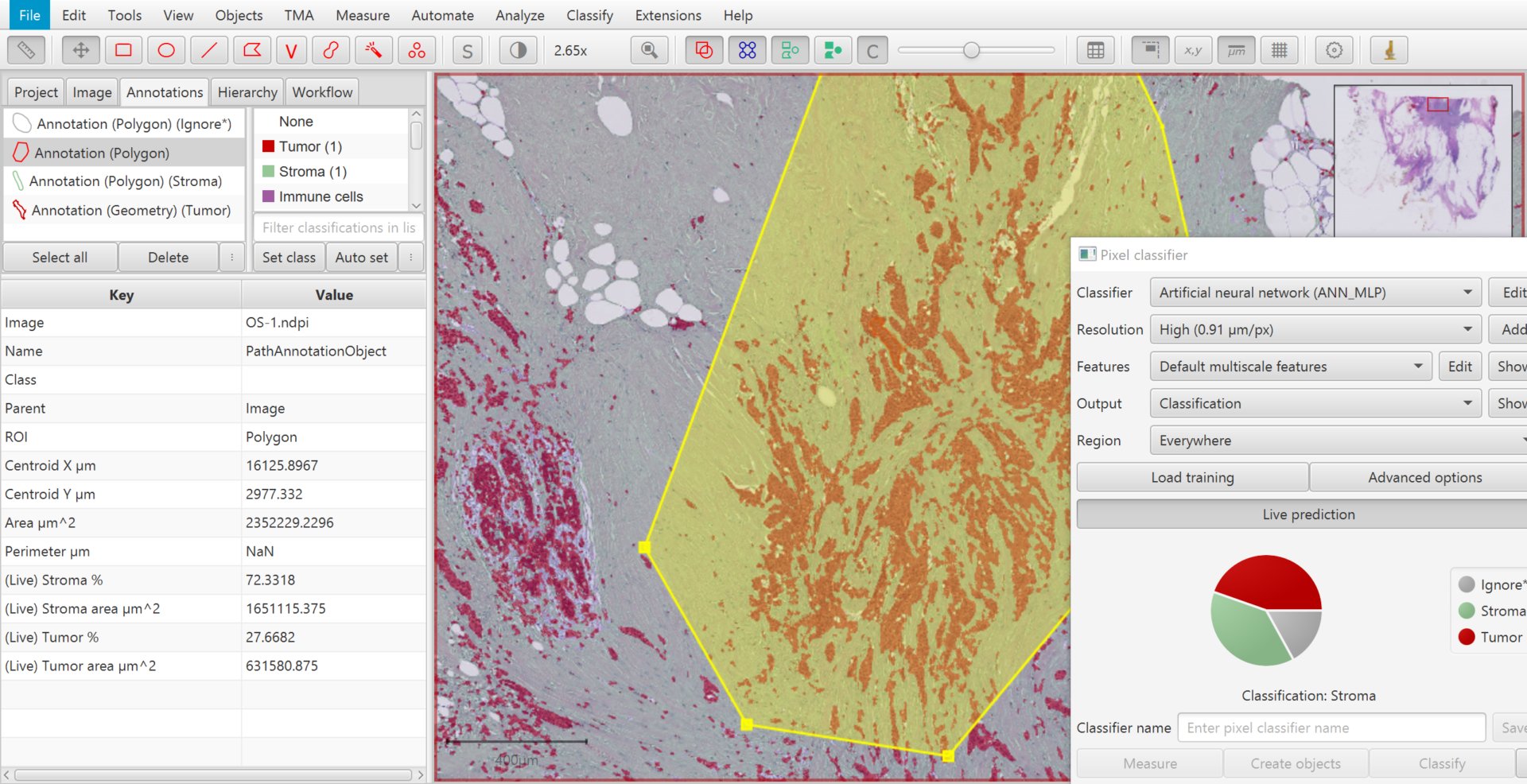
Task: Select the Polygon annotation tool
Action: coord(252,50)
